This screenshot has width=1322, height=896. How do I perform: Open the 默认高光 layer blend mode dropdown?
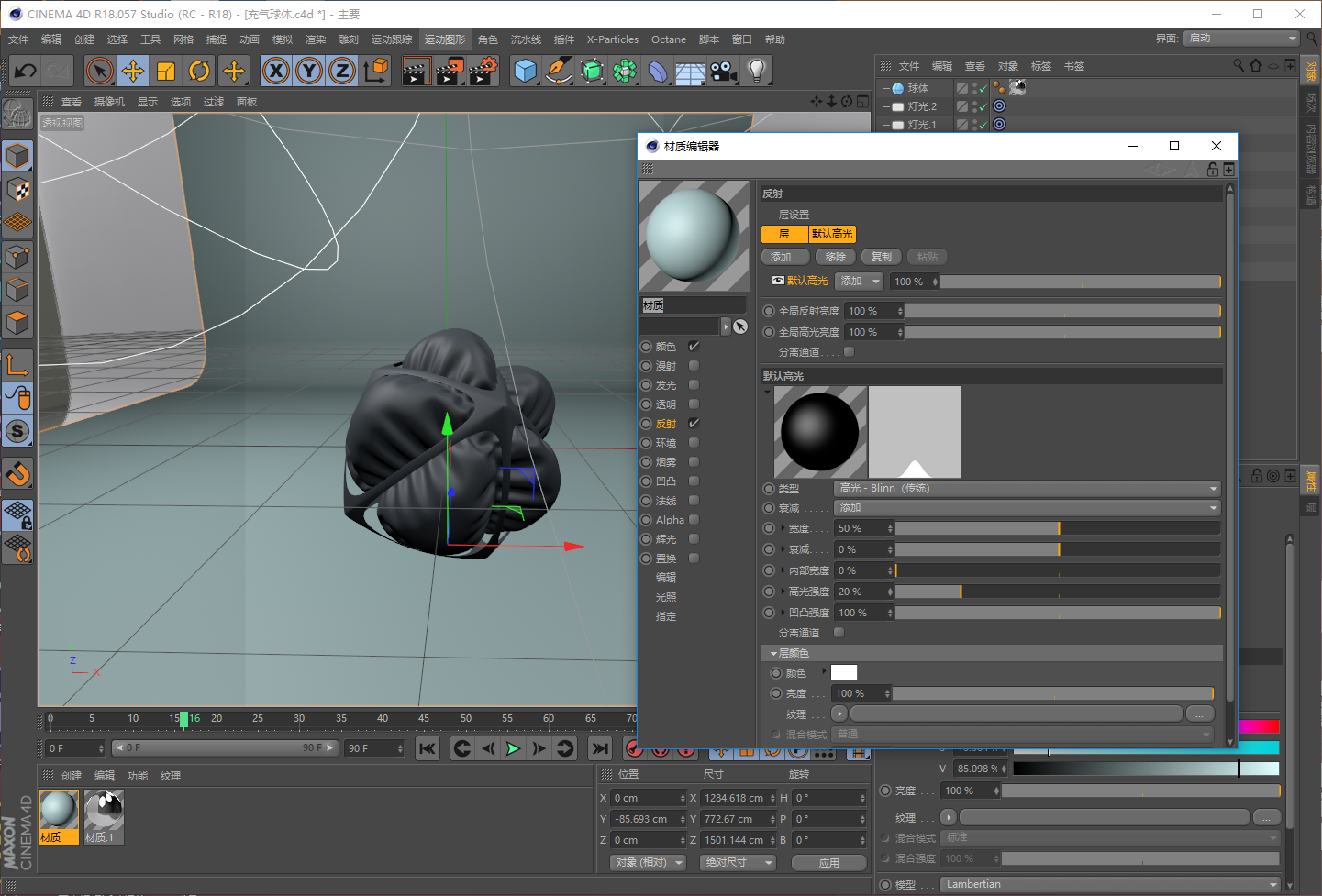tap(860, 282)
